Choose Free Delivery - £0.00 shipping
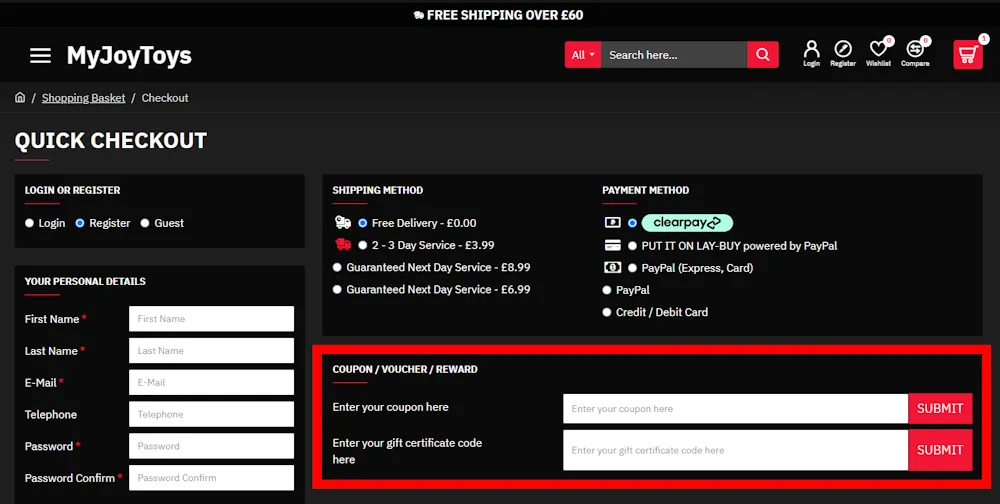This screenshot has height=504, width=1000. coord(362,223)
